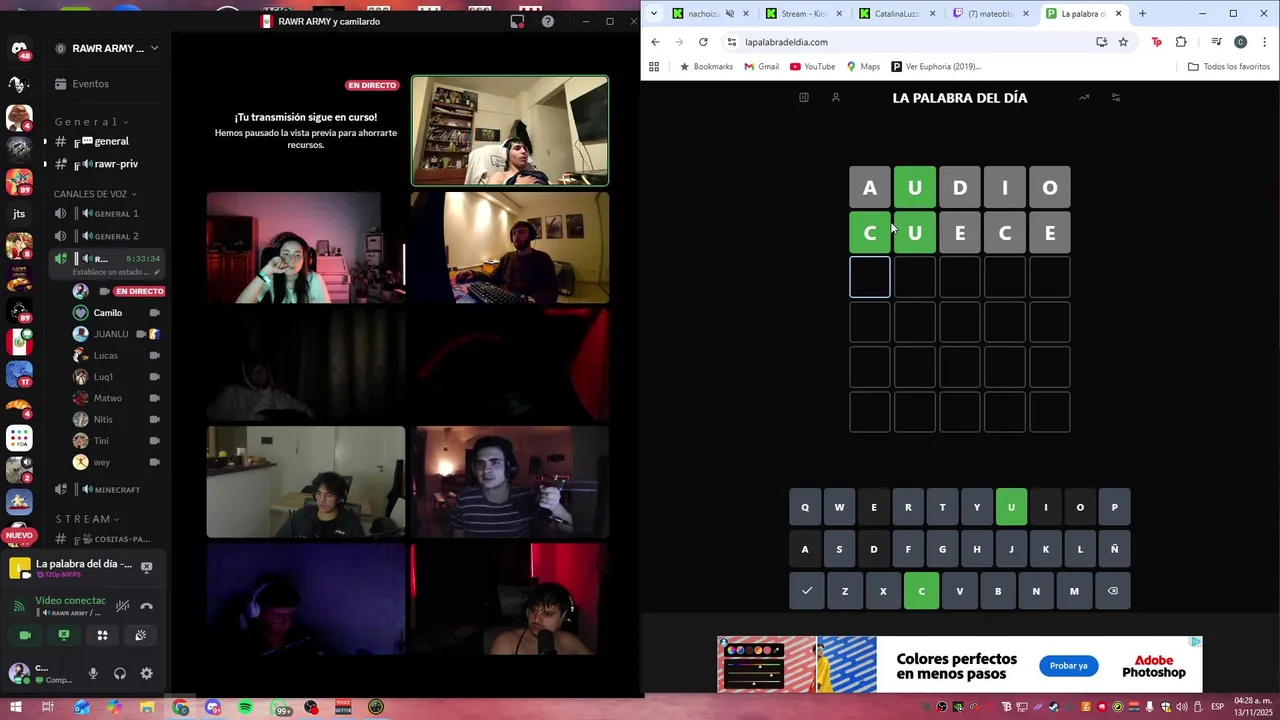Close the La palabra del día tab

pyautogui.click(x=1118, y=14)
